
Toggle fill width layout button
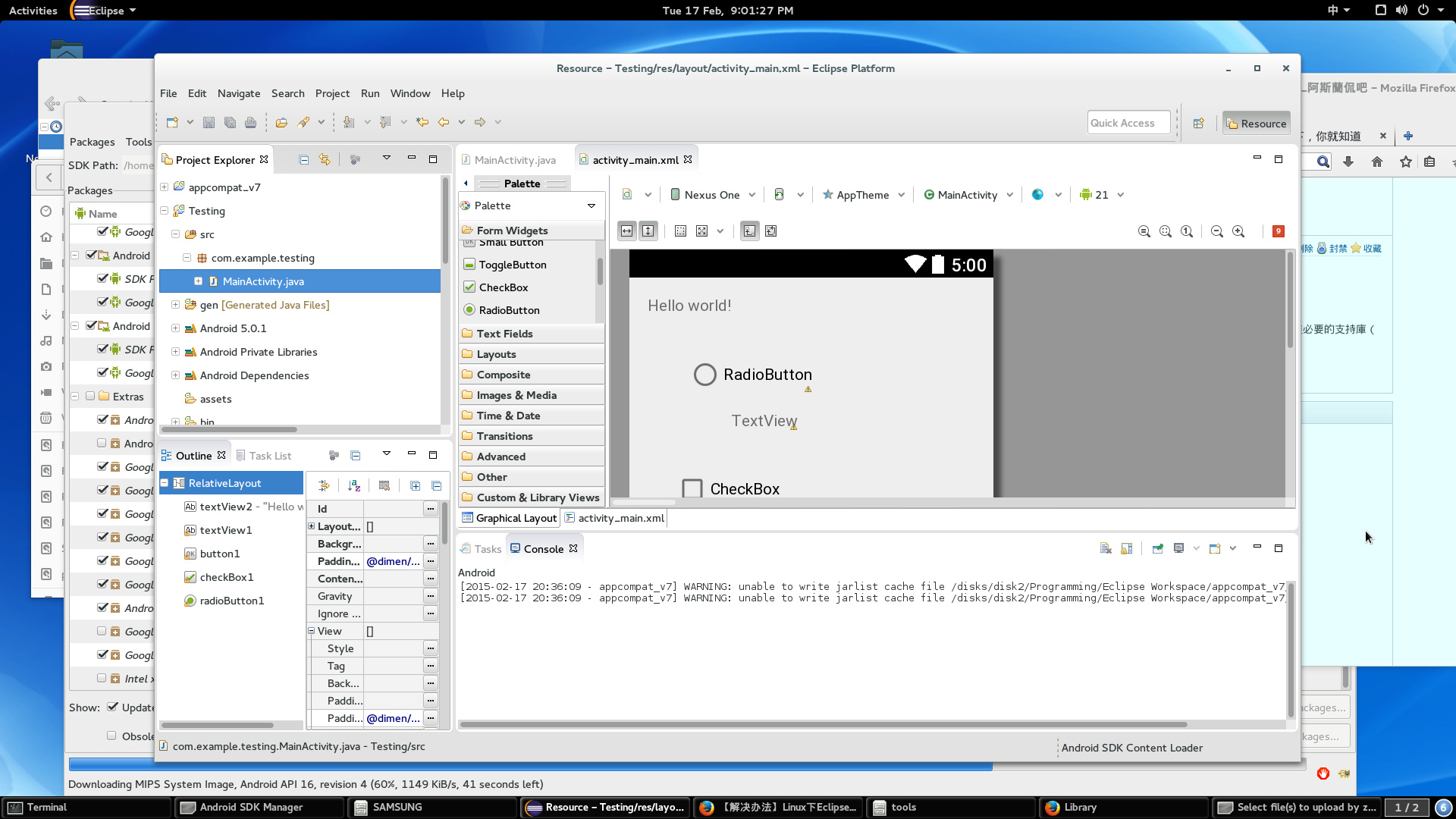(x=626, y=231)
